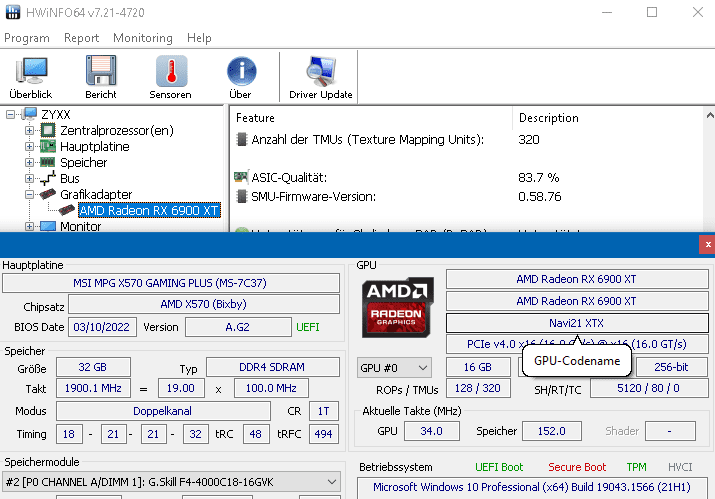
Task: Click the red Secure Boot label
Action: point(577,467)
